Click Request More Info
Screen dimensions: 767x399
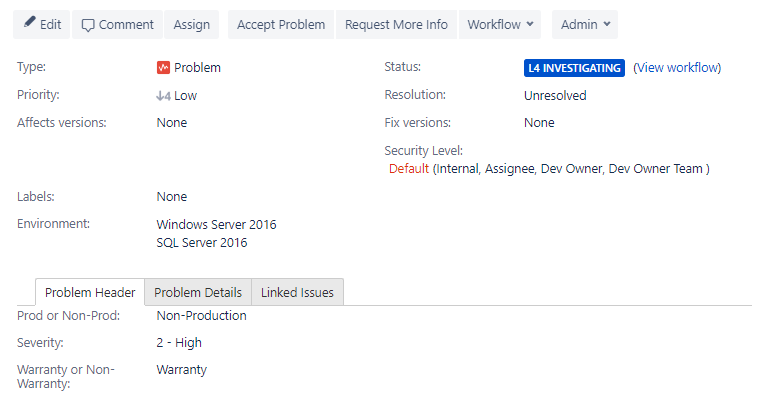click(x=396, y=24)
